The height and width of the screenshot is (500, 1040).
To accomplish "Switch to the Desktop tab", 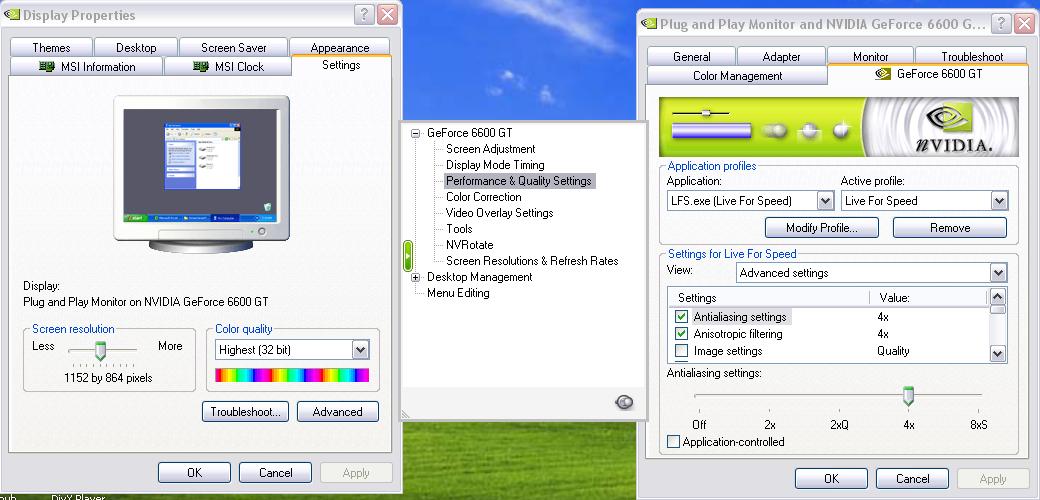I will click(136, 48).
